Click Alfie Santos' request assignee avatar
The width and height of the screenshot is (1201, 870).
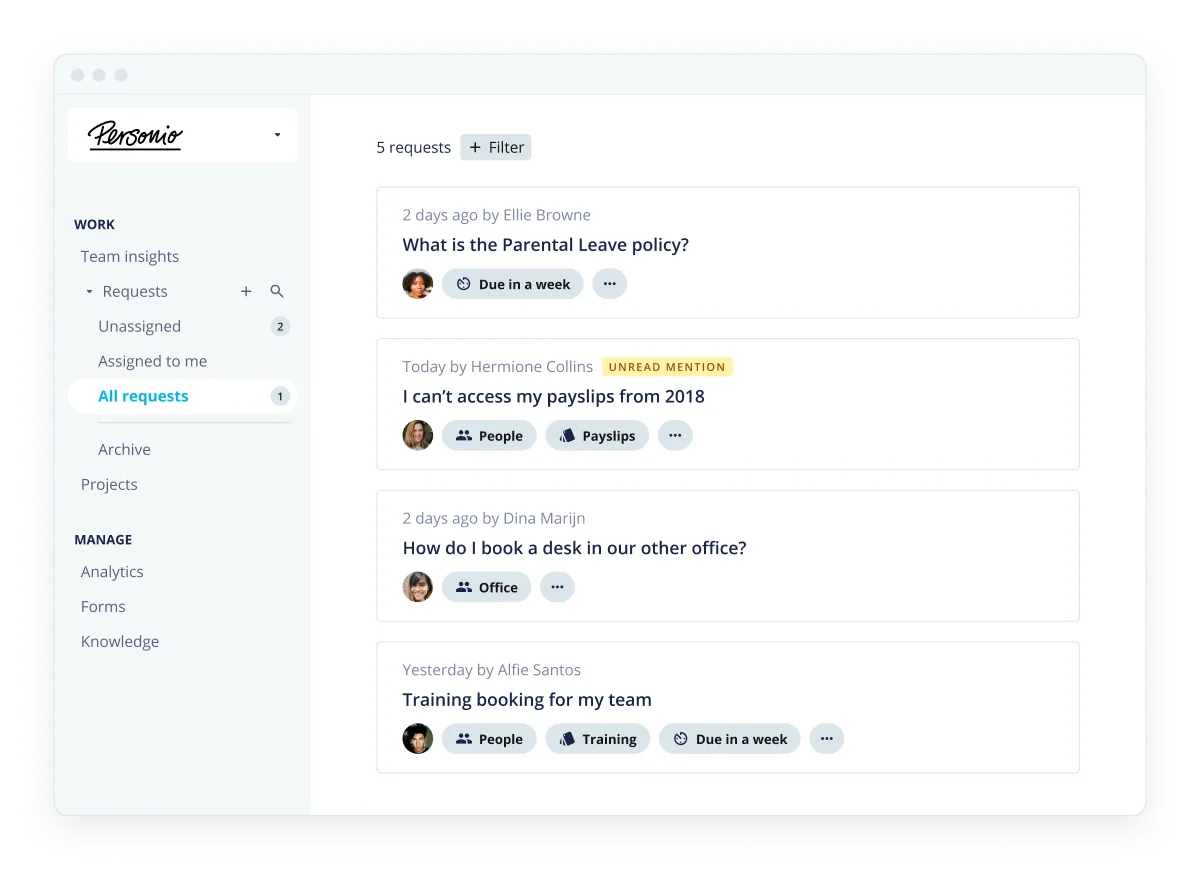pyautogui.click(x=417, y=739)
